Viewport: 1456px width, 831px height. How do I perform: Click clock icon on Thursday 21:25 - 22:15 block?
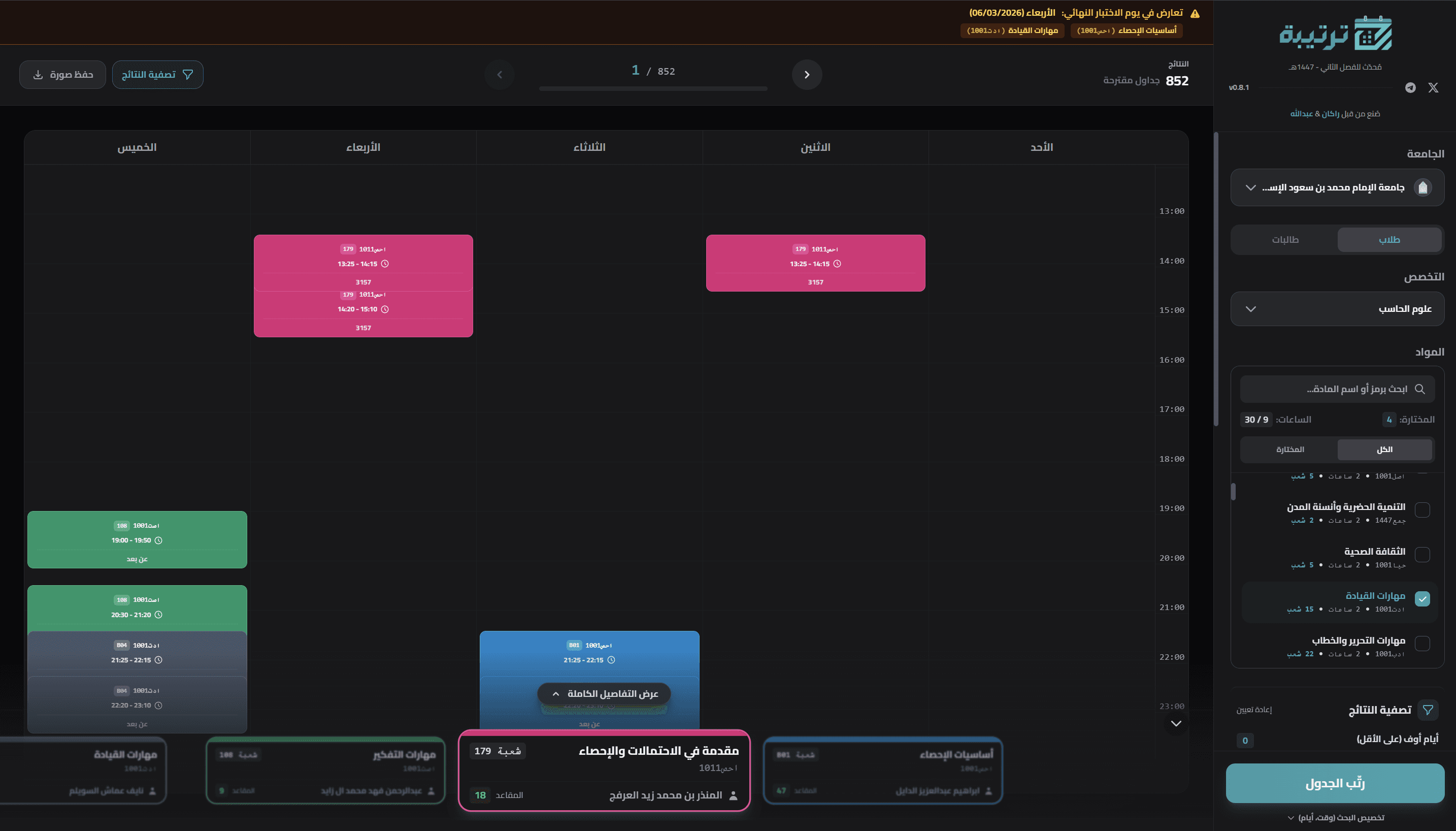158,660
